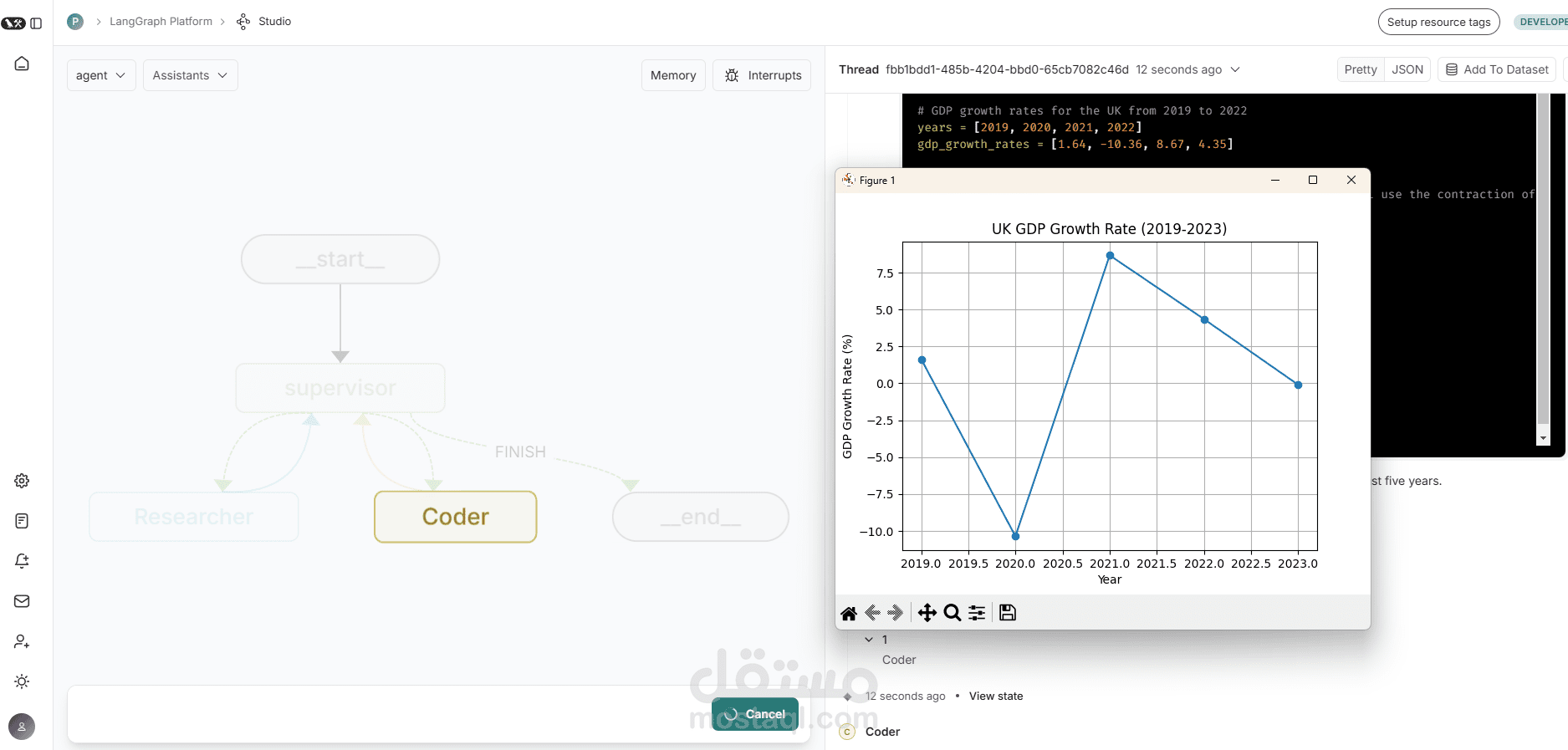
Task: Open the user profile avatar
Action: (x=22, y=727)
